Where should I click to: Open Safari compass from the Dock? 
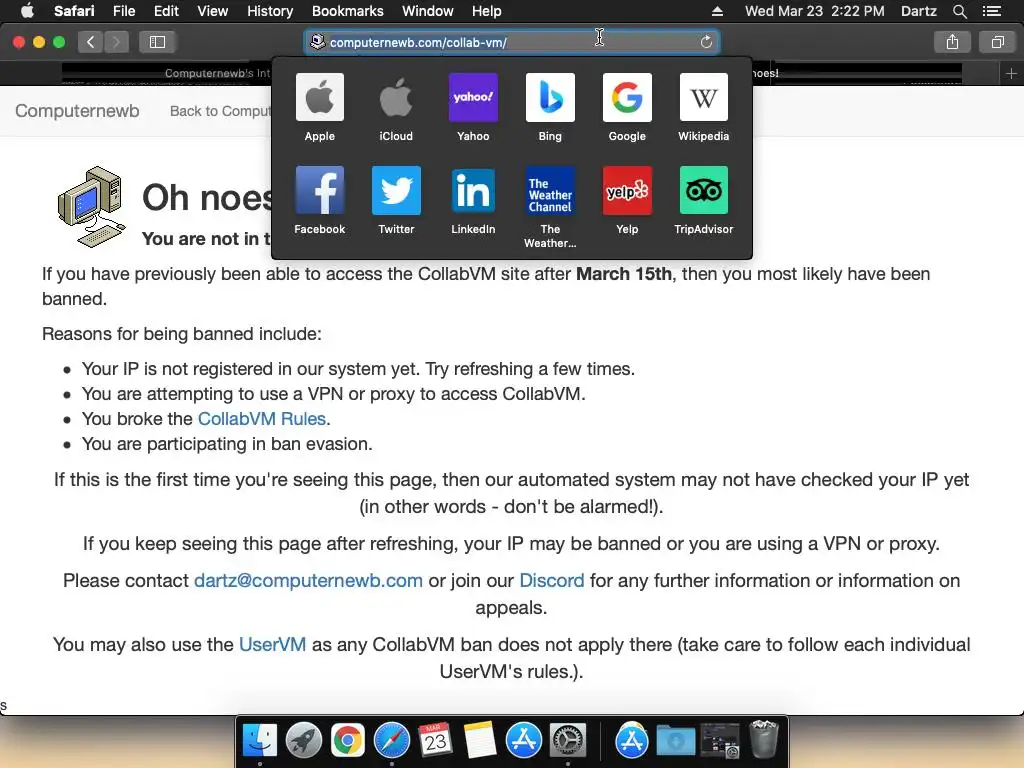pyautogui.click(x=392, y=741)
